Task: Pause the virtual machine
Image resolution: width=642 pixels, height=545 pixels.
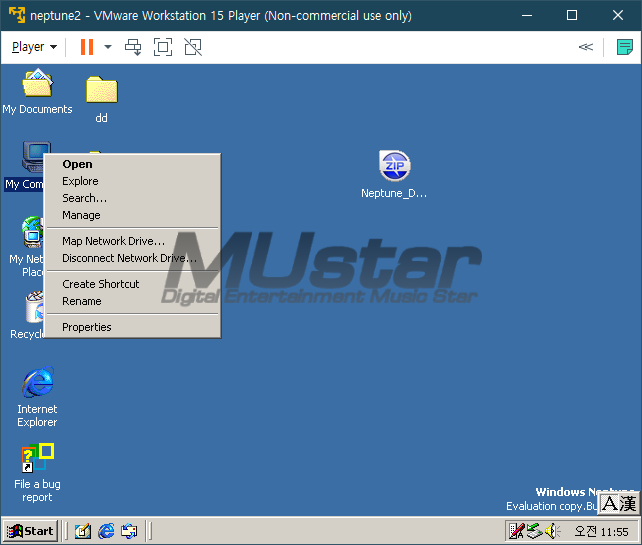Action: [87, 47]
